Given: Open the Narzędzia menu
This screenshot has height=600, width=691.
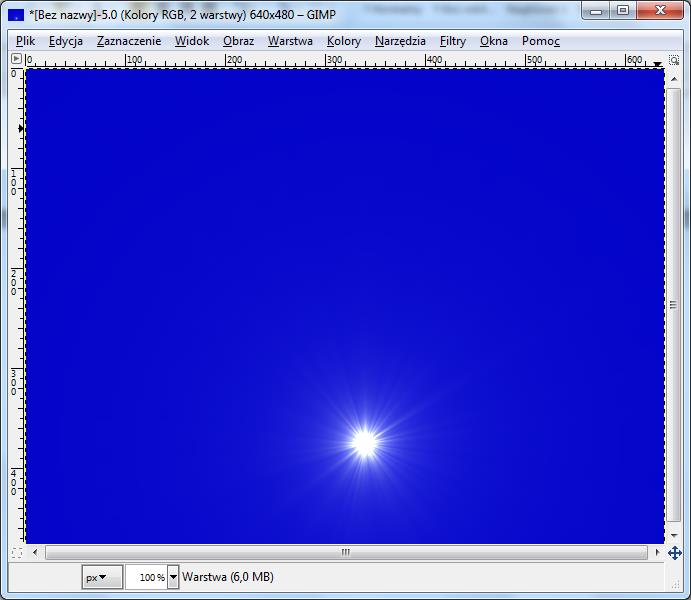Looking at the screenshot, I should 400,41.
